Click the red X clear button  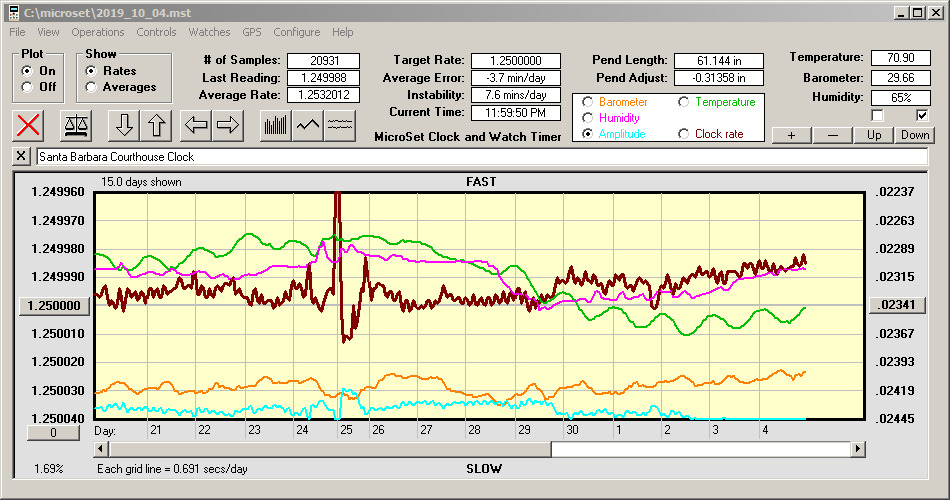point(30,125)
